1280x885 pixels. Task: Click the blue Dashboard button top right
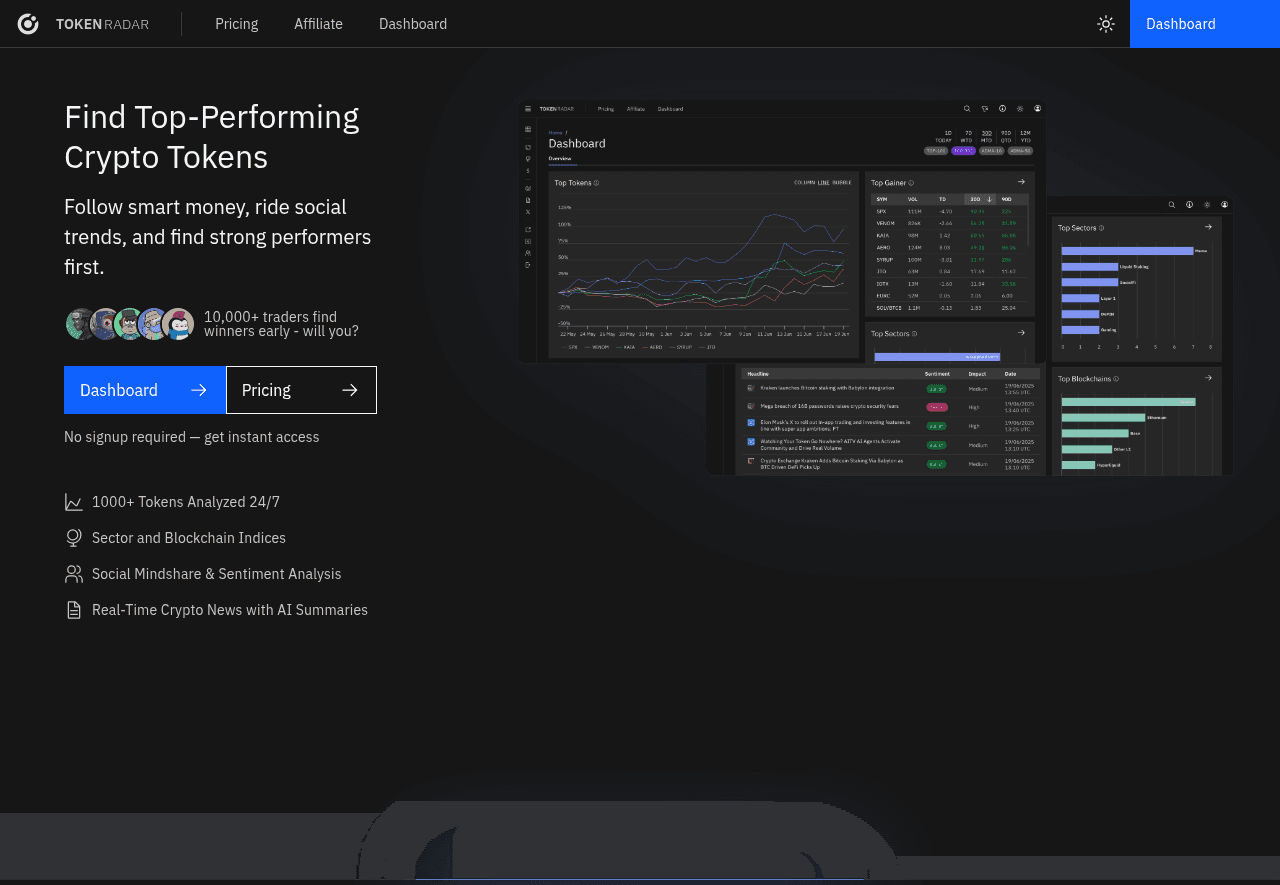pyautogui.click(x=1180, y=23)
